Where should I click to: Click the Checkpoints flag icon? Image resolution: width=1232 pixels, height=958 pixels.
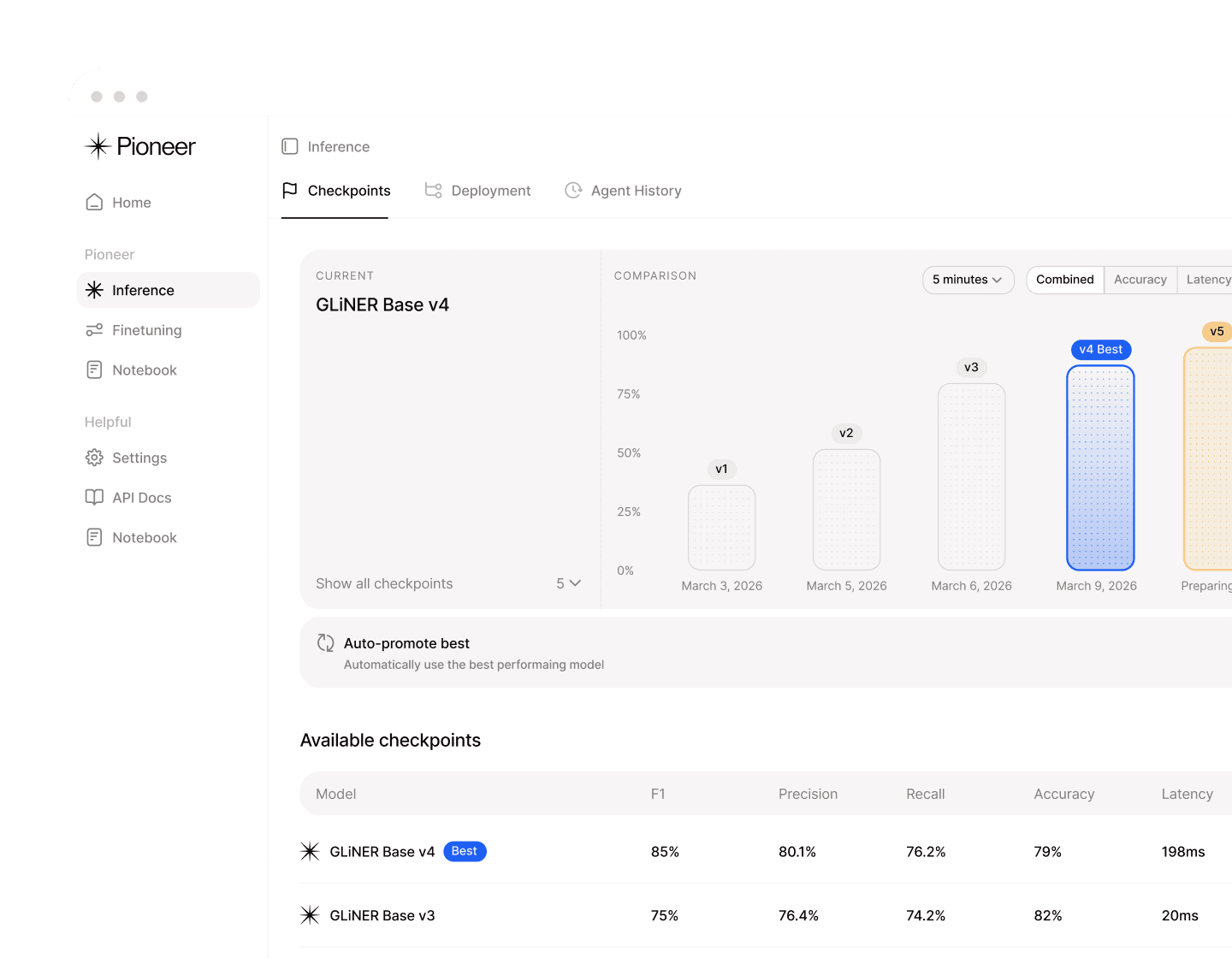coord(290,190)
